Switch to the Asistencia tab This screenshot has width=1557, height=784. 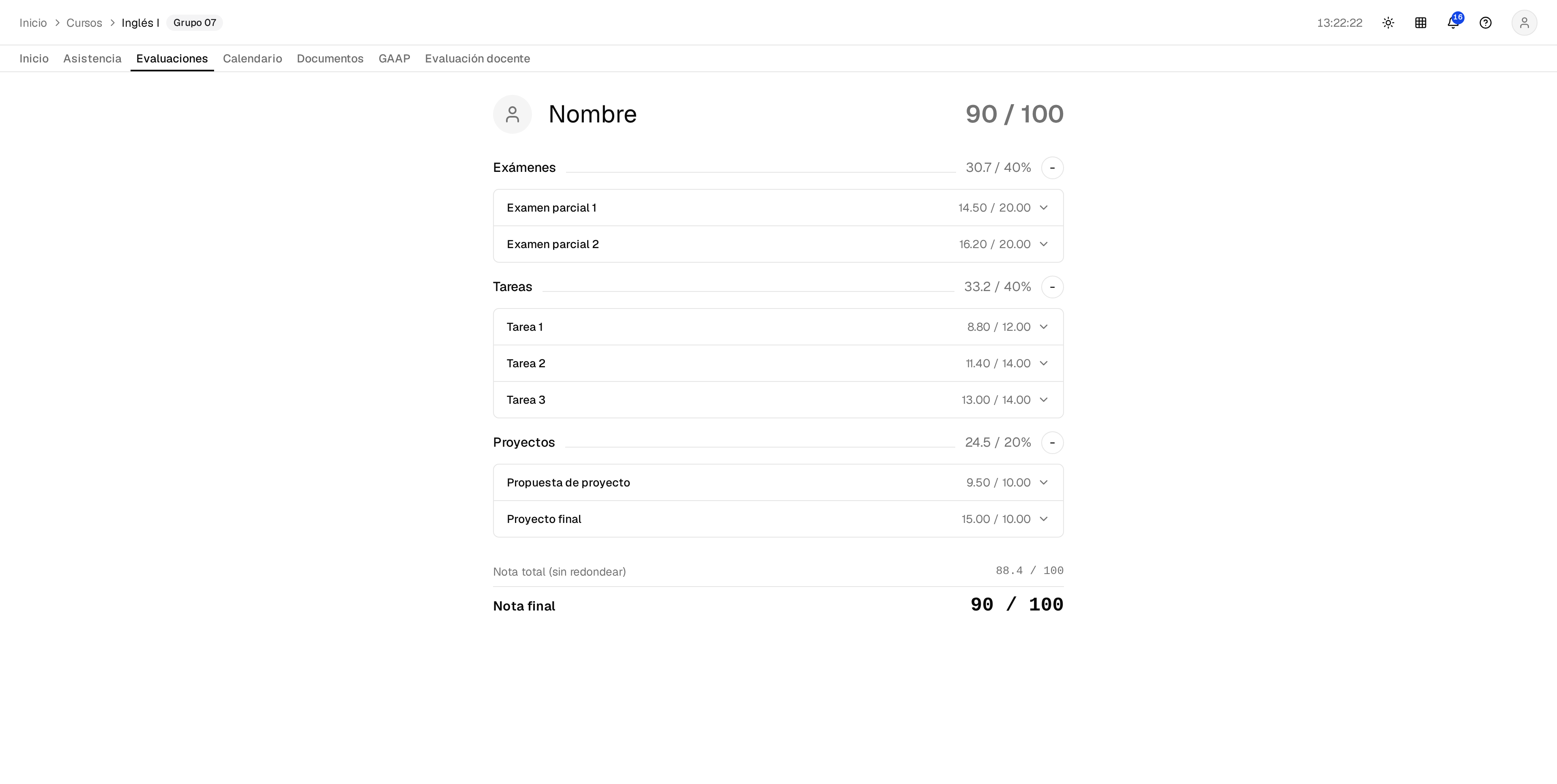tap(92, 59)
